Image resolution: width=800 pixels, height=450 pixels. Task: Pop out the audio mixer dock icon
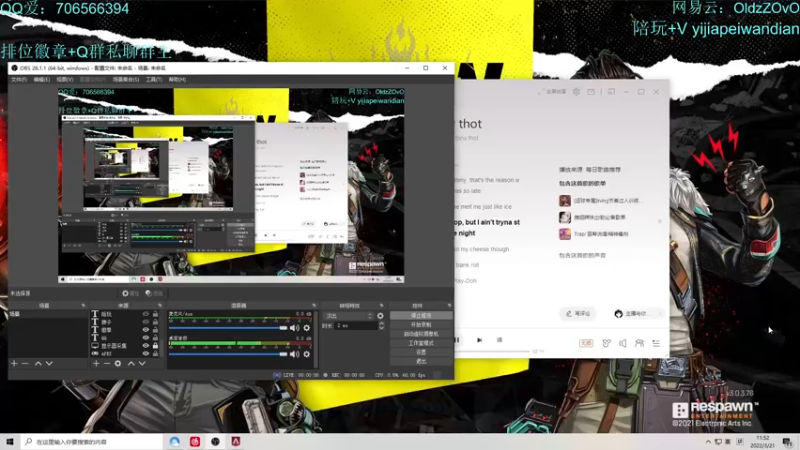tap(314, 306)
